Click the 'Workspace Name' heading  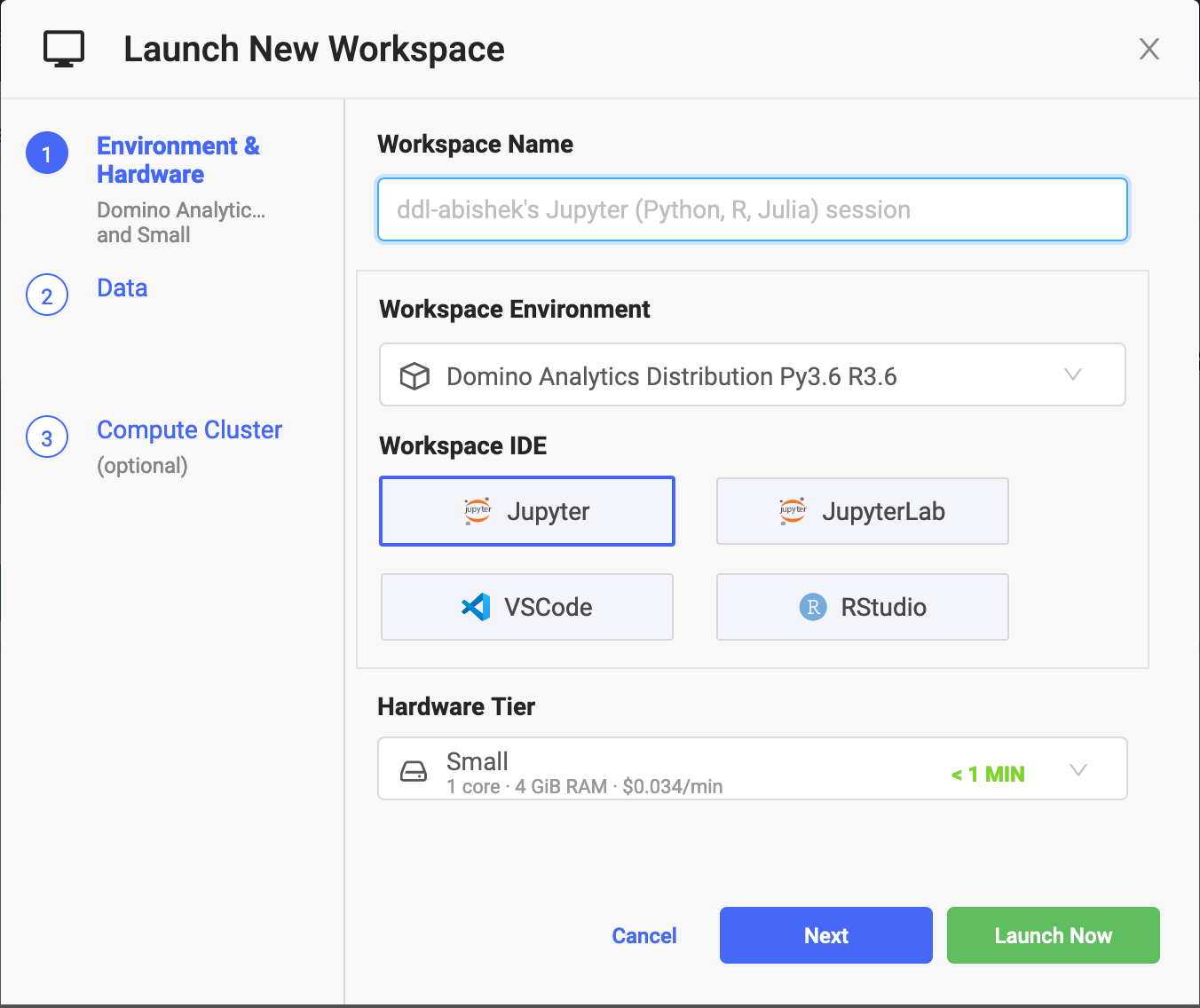point(476,144)
